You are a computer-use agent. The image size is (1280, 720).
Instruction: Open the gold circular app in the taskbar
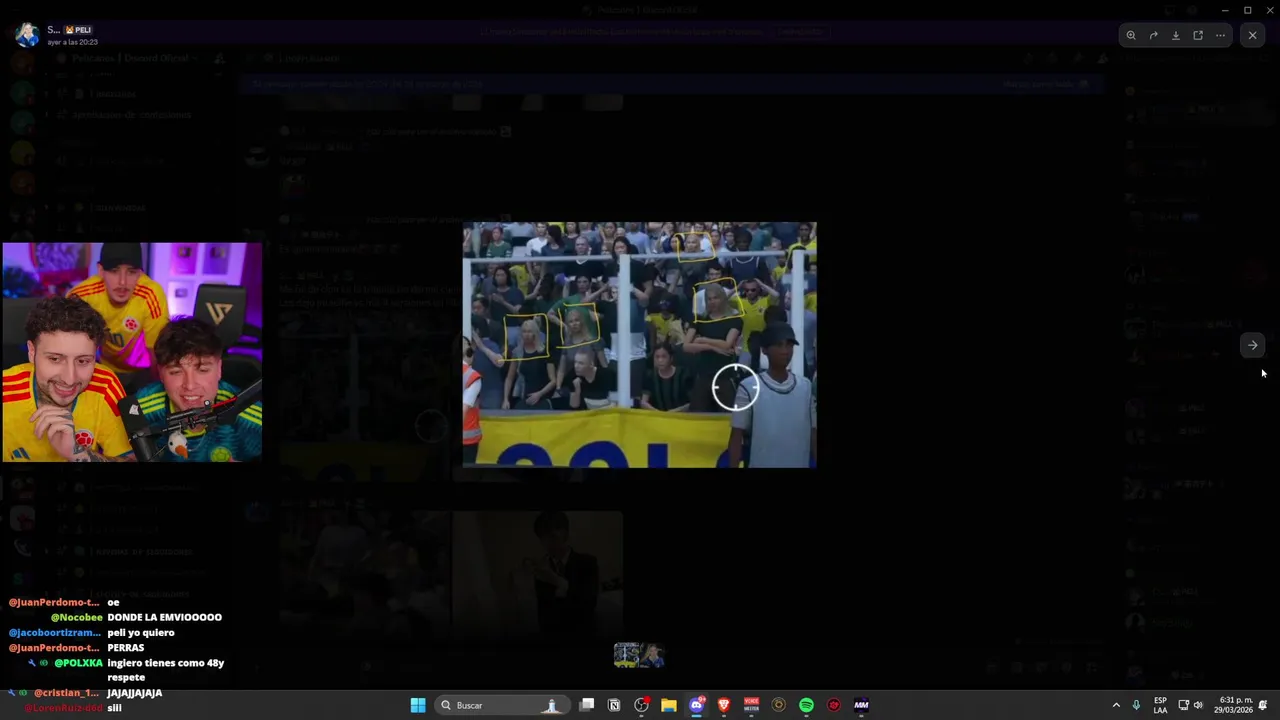pyautogui.click(x=779, y=705)
